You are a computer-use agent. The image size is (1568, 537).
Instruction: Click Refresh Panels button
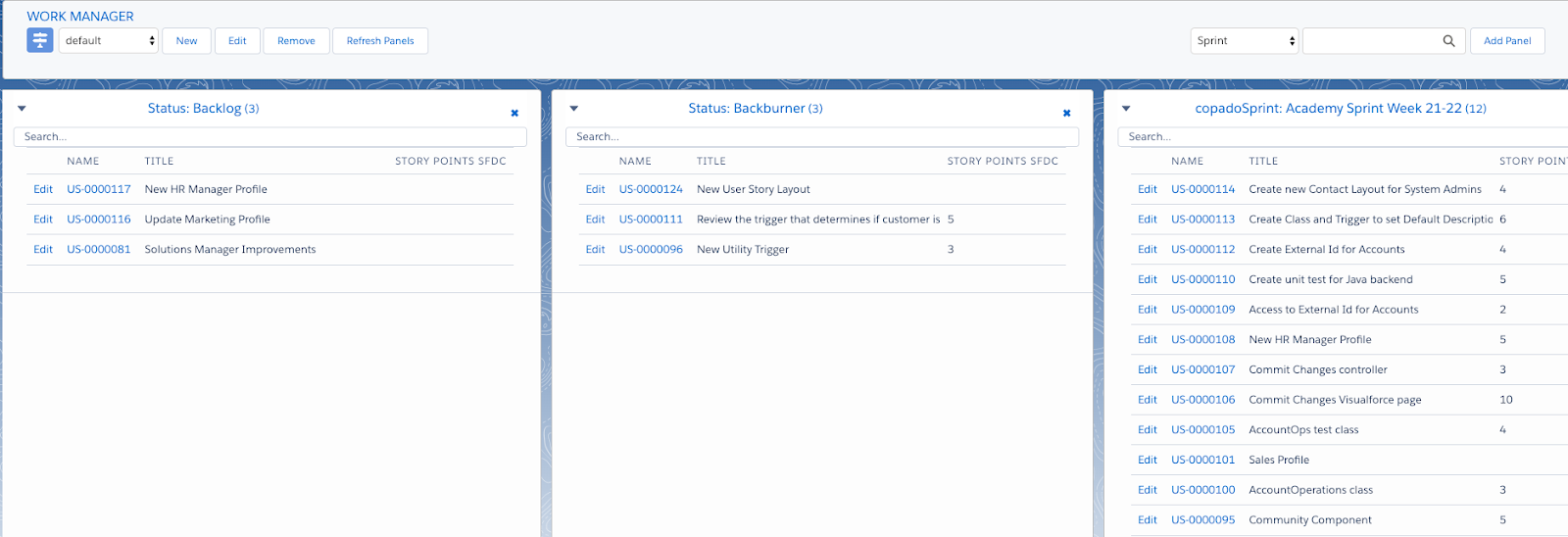tap(380, 41)
